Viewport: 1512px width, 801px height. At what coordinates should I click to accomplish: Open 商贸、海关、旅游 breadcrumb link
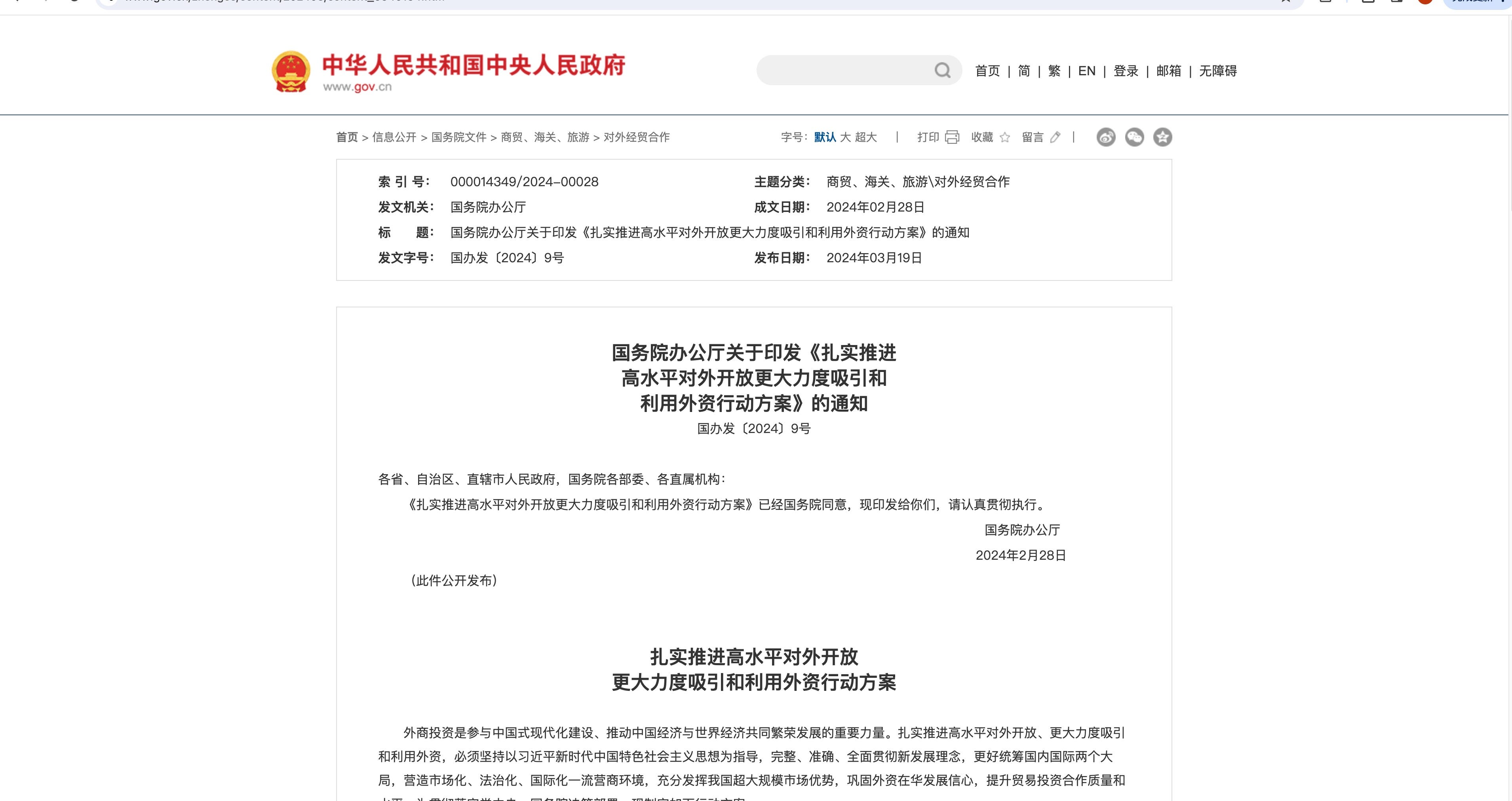point(545,137)
